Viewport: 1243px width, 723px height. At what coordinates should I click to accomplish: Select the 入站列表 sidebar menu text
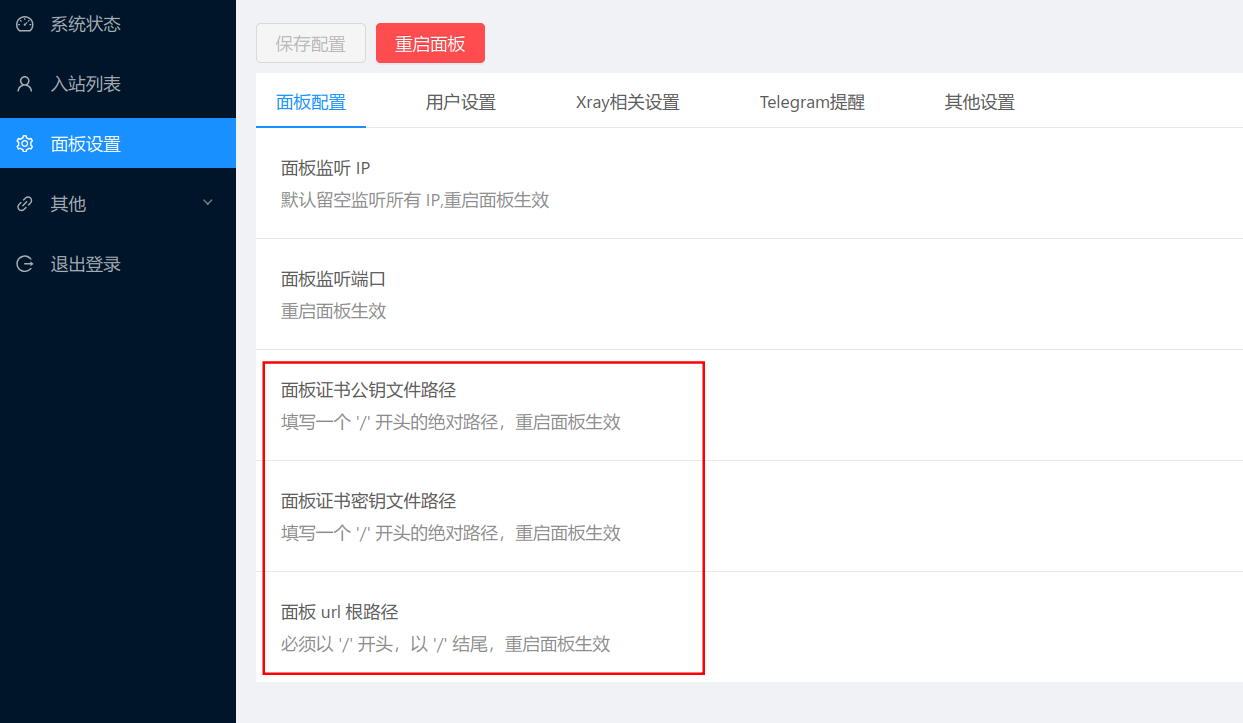(x=86, y=84)
